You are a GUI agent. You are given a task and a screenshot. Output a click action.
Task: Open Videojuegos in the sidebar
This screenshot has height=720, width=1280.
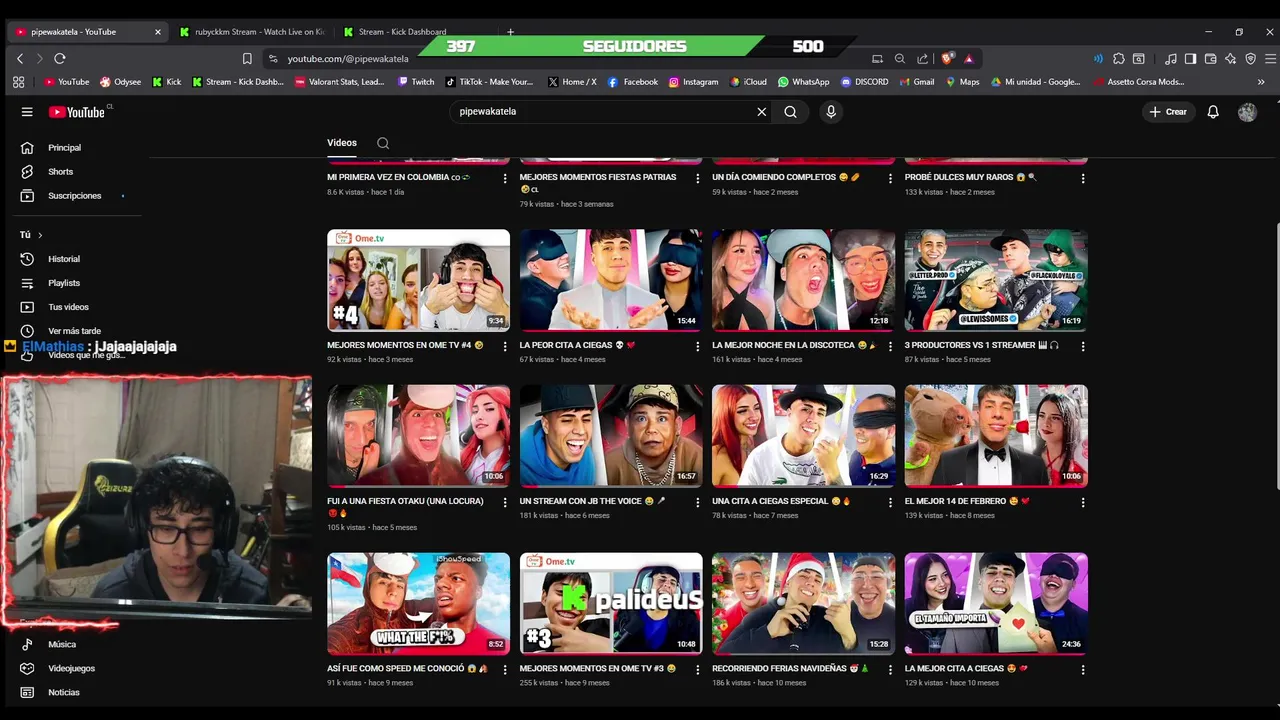pos(71,668)
